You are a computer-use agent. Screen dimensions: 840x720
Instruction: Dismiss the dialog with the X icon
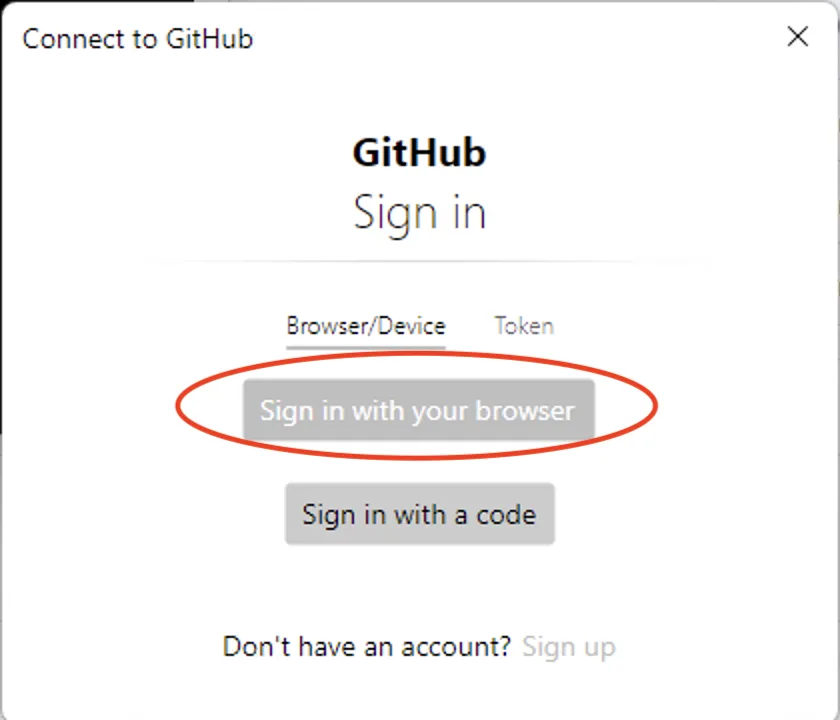(797, 38)
